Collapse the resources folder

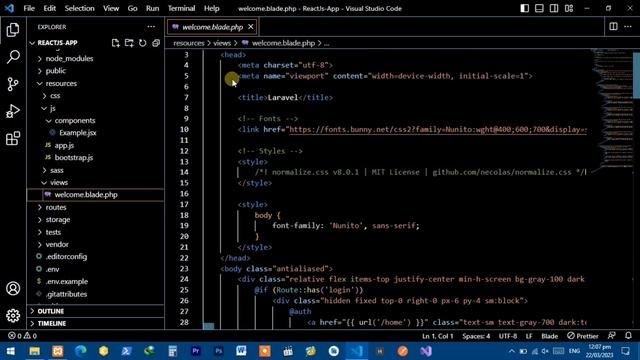(x=96, y=83)
